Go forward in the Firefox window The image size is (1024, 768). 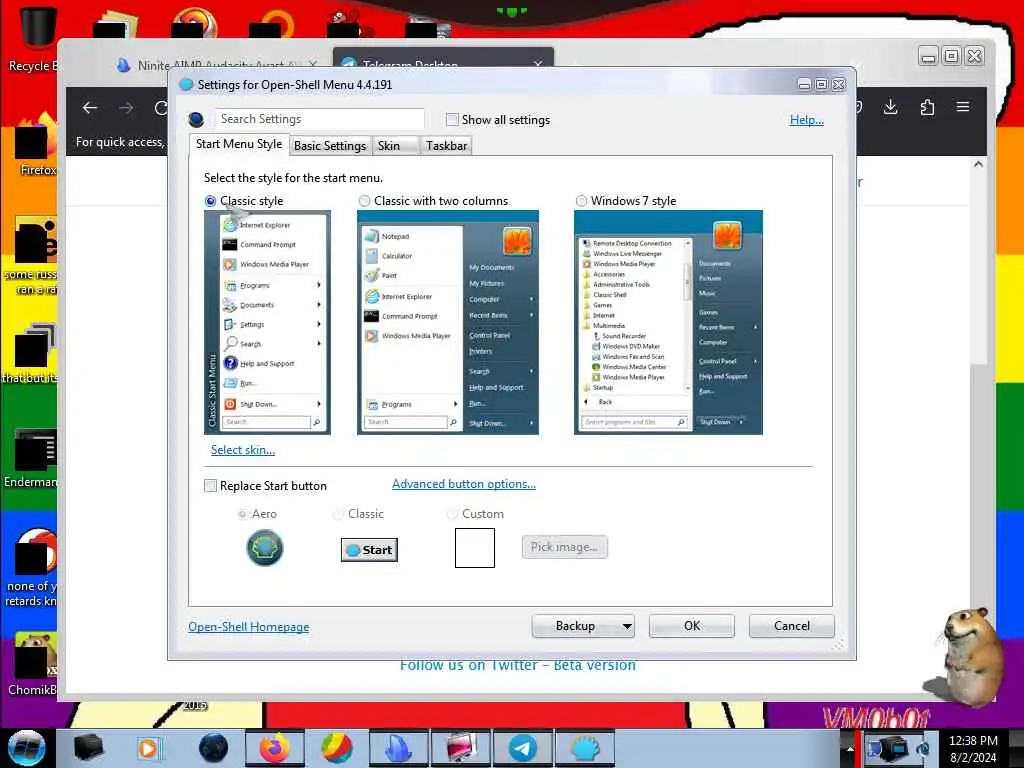point(126,108)
